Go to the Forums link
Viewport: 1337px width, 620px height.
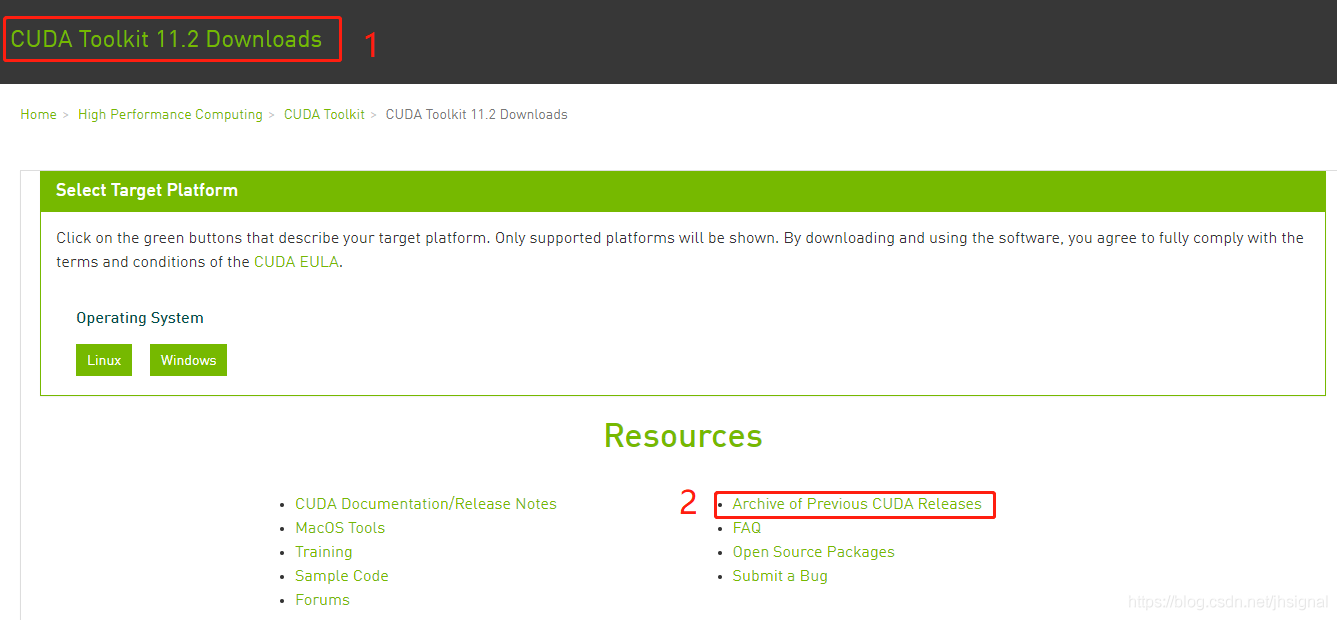click(x=322, y=600)
